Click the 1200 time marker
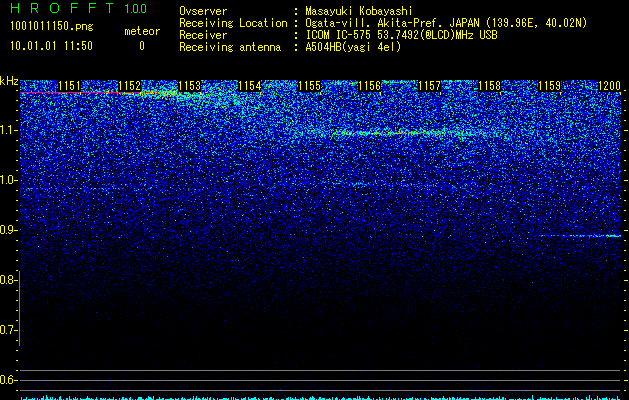Viewport: 629px width, 400px height. point(609,86)
